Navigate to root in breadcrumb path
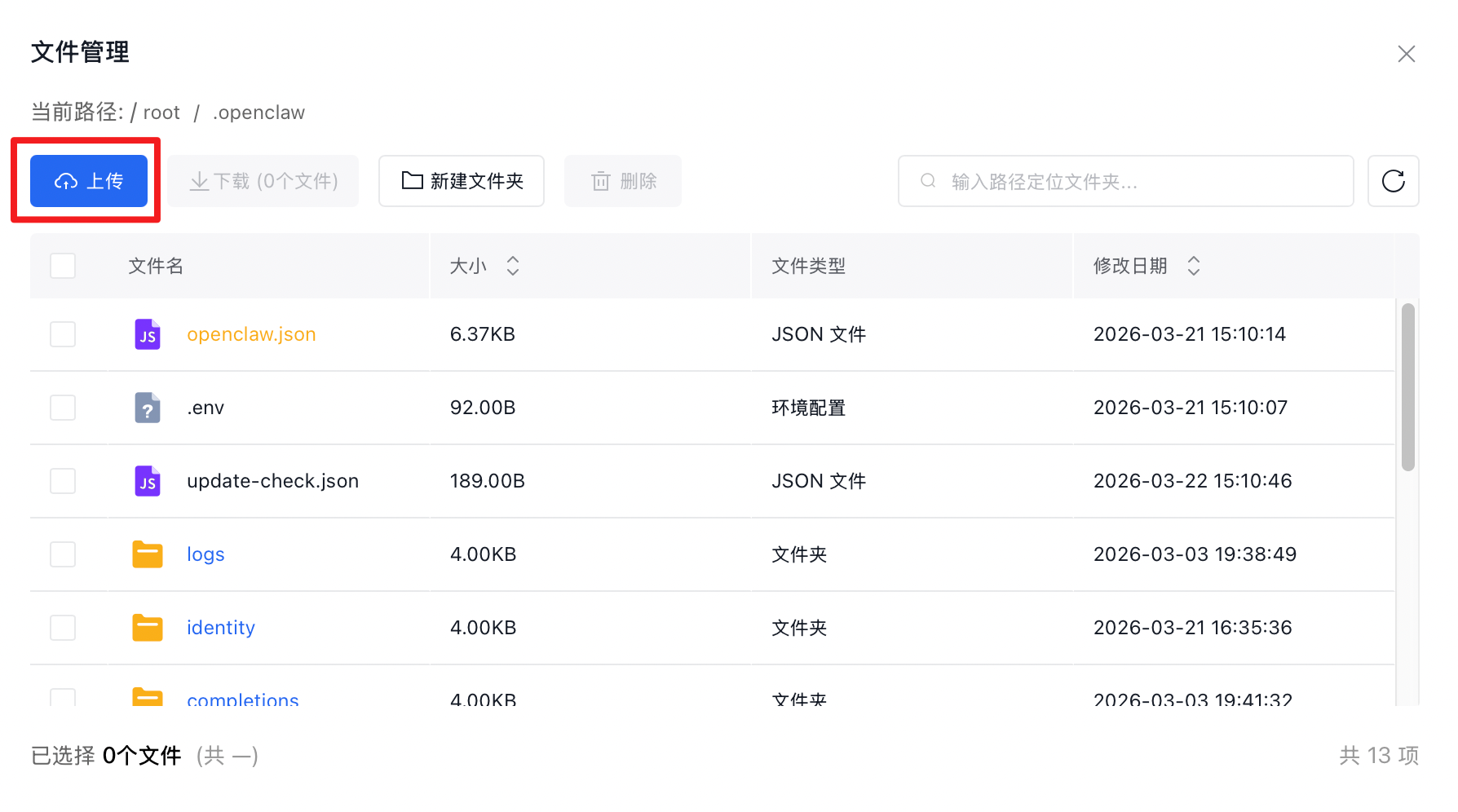Viewport: 1458px width, 812px height. click(161, 113)
